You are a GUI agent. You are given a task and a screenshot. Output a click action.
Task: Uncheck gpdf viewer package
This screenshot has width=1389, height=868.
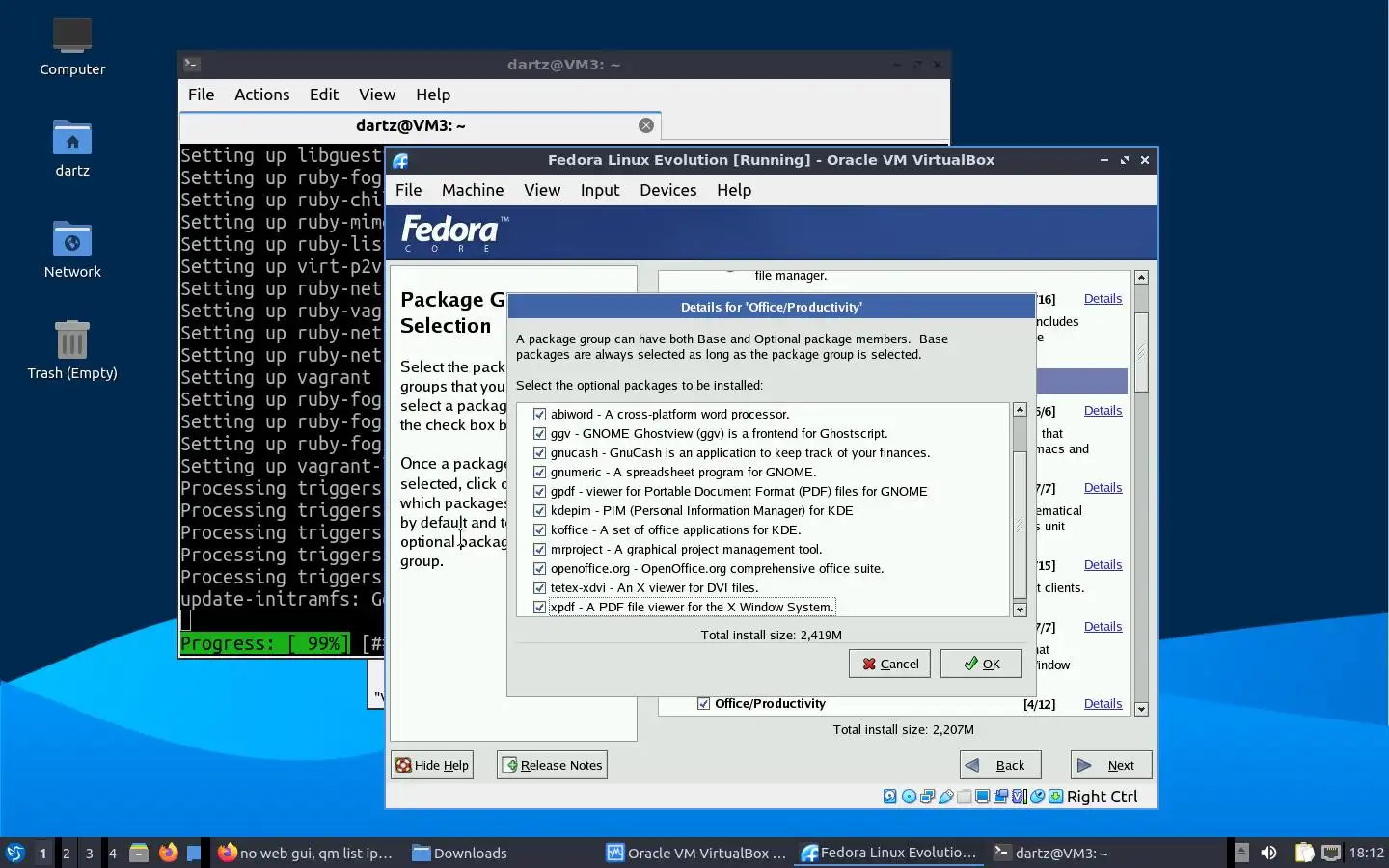click(540, 491)
